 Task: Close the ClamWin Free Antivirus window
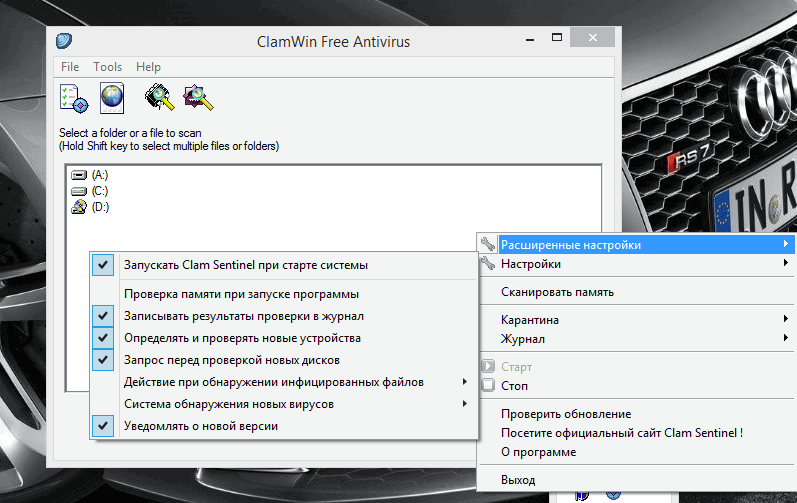pos(592,38)
